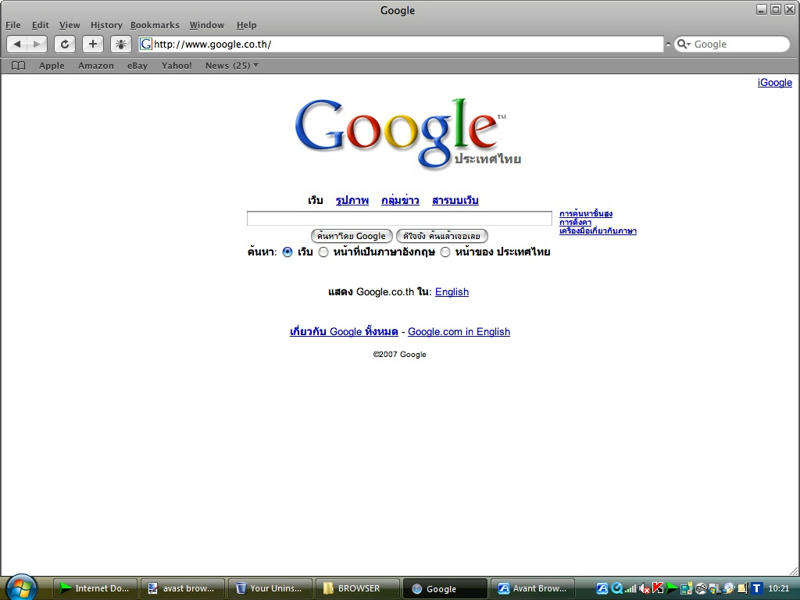This screenshot has width=800, height=600.
Task: Click the ดีใจจัง ค้นแล้วเจอเลย button
Action: 442,236
